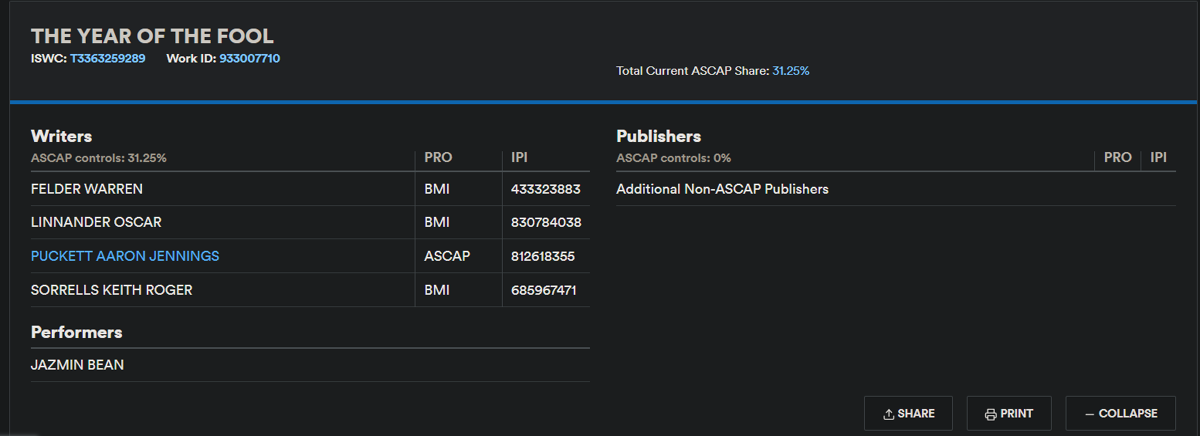Click the share icon in the Share button
This screenshot has width=1200, height=436.
click(x=888, y=414)
